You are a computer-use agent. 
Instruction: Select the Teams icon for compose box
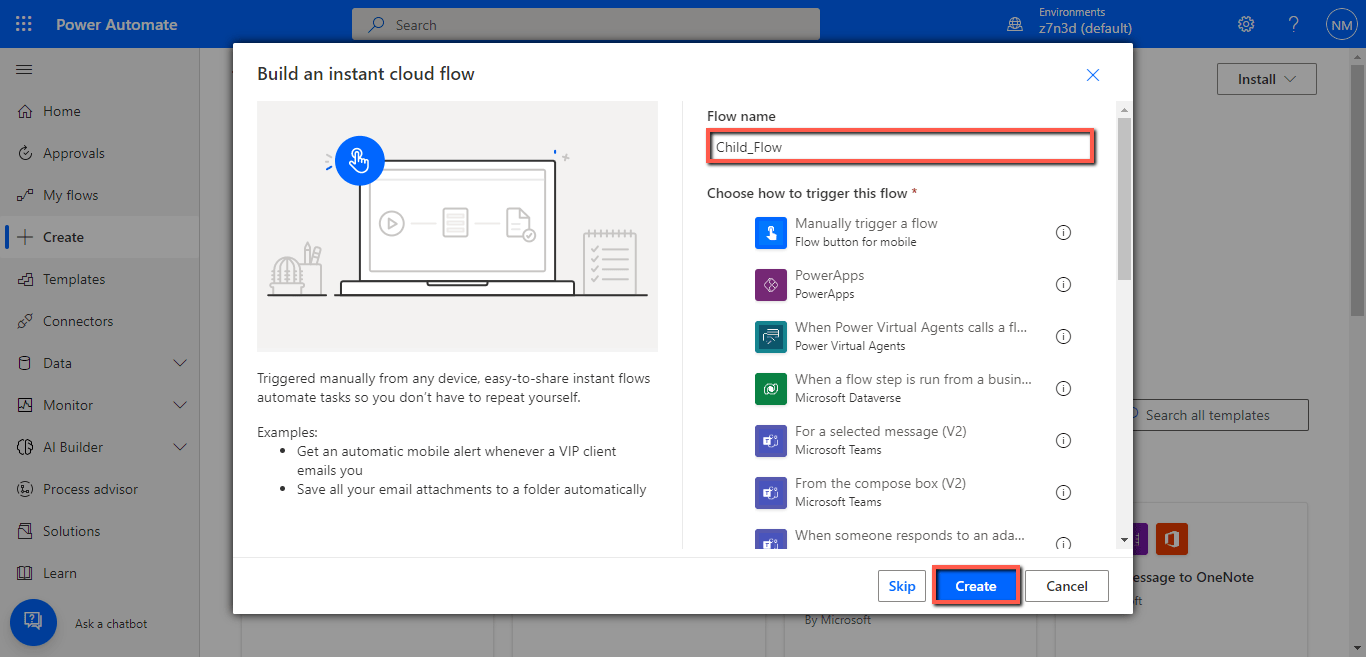pos(771,492)
